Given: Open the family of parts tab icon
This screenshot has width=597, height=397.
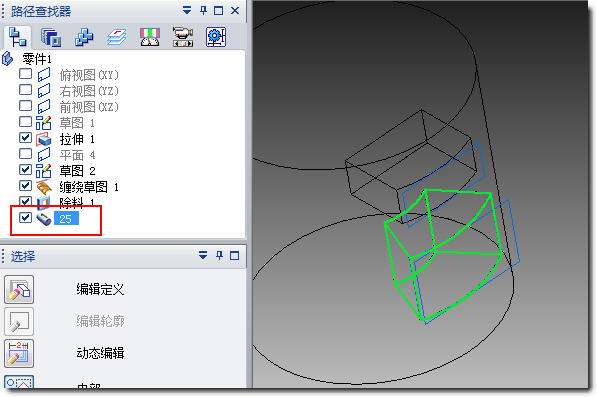Looking at the screenshot, I should [84, 37].
